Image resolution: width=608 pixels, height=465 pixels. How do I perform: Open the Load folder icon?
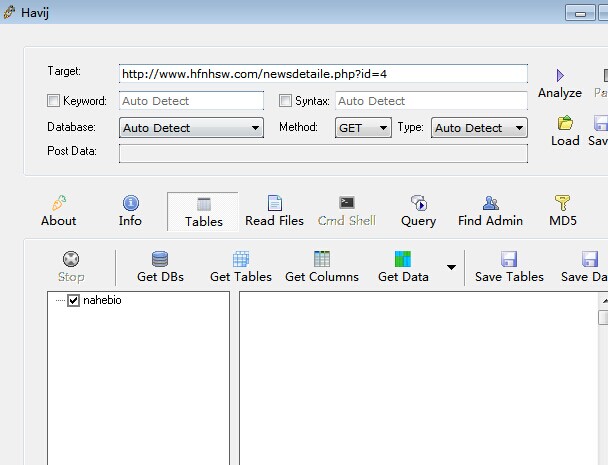point(565,123)
